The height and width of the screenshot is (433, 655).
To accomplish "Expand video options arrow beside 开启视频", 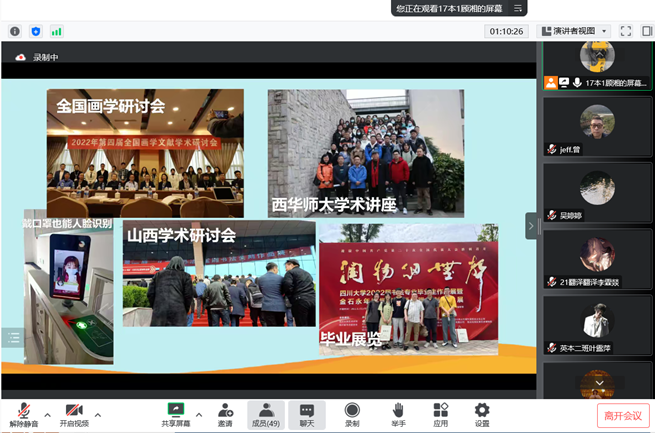I will coord(98,415).
